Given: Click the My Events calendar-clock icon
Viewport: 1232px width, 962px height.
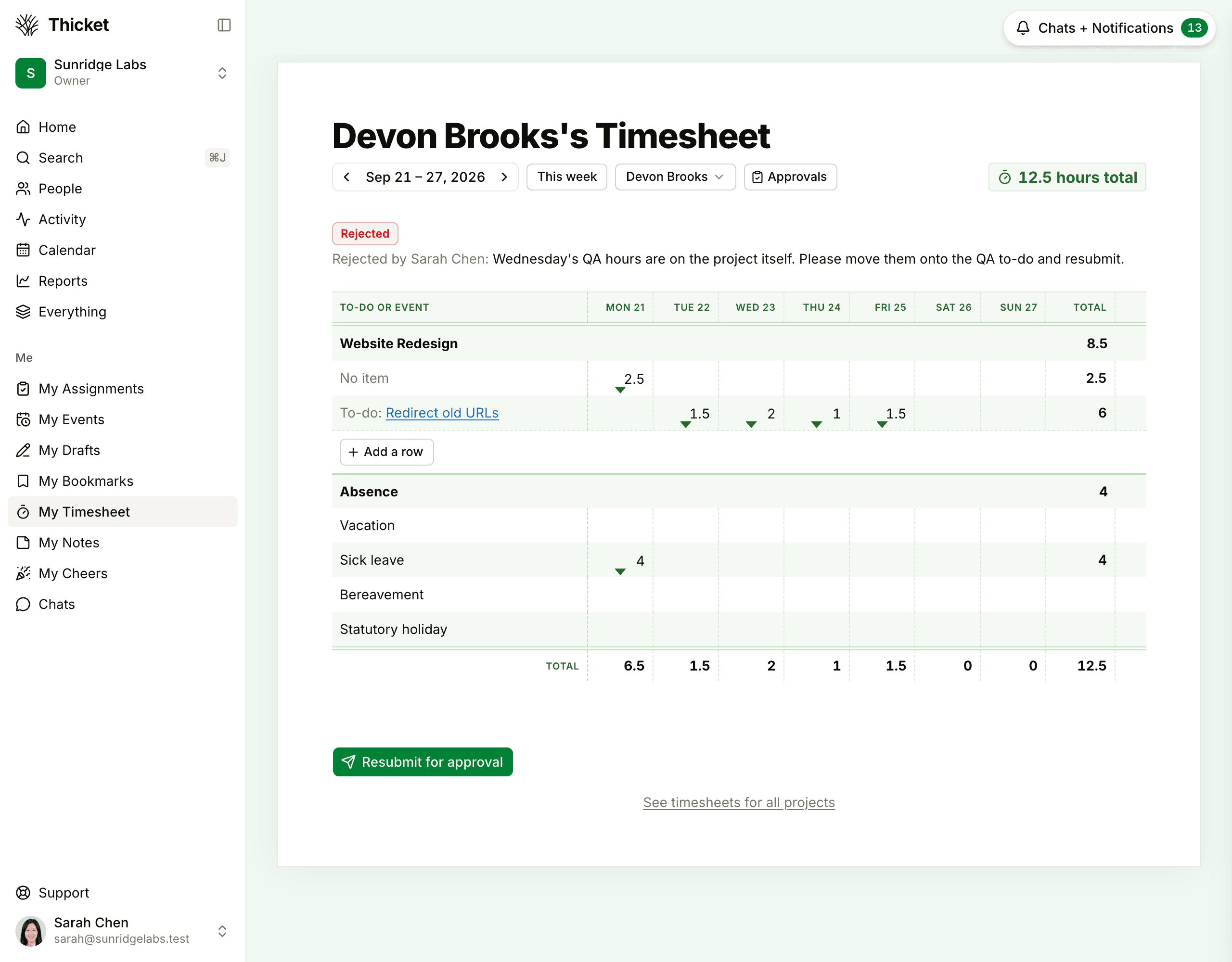Looking at the screenshot, I should 23,419.
